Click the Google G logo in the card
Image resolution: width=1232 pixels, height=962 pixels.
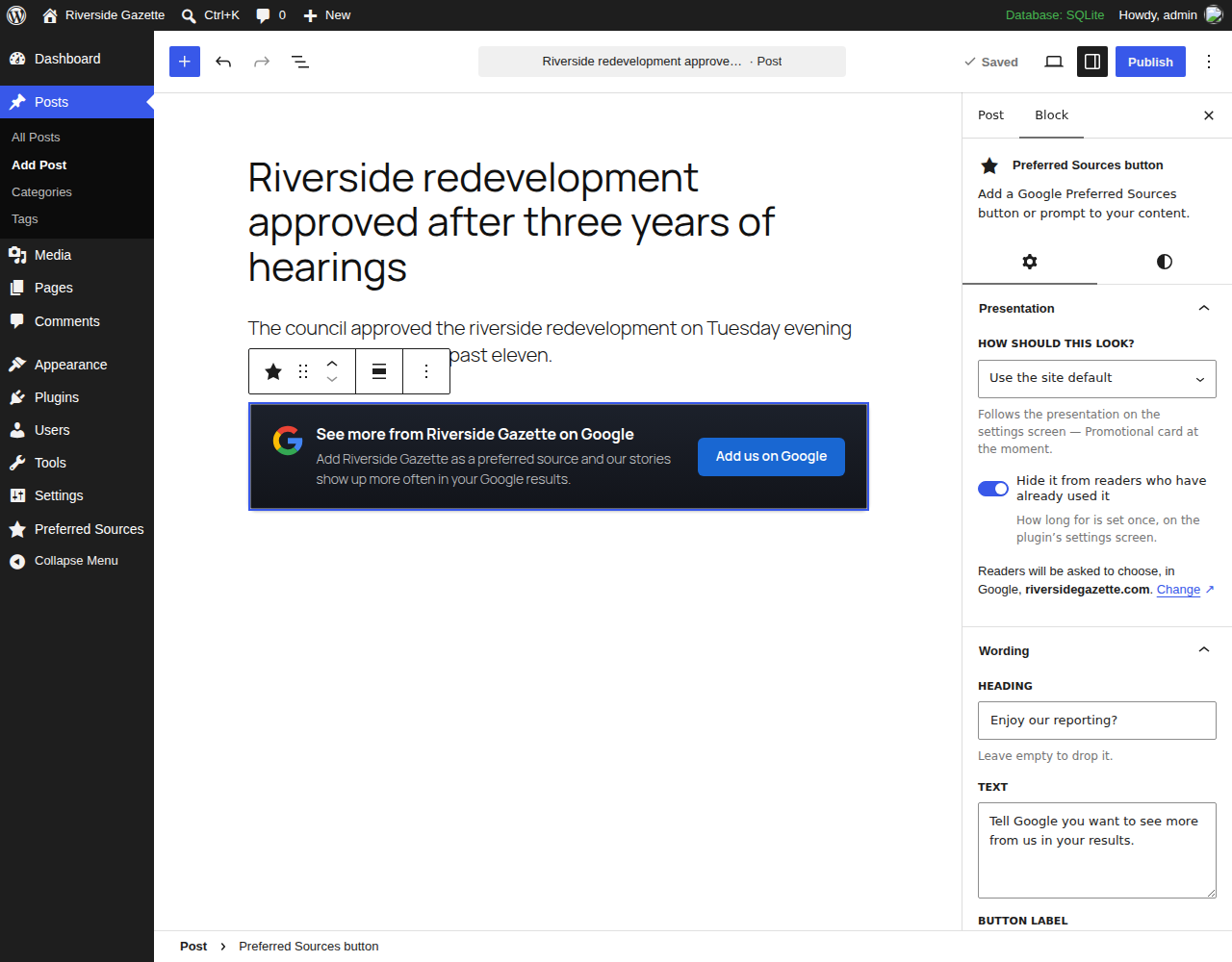click(288, 441)
